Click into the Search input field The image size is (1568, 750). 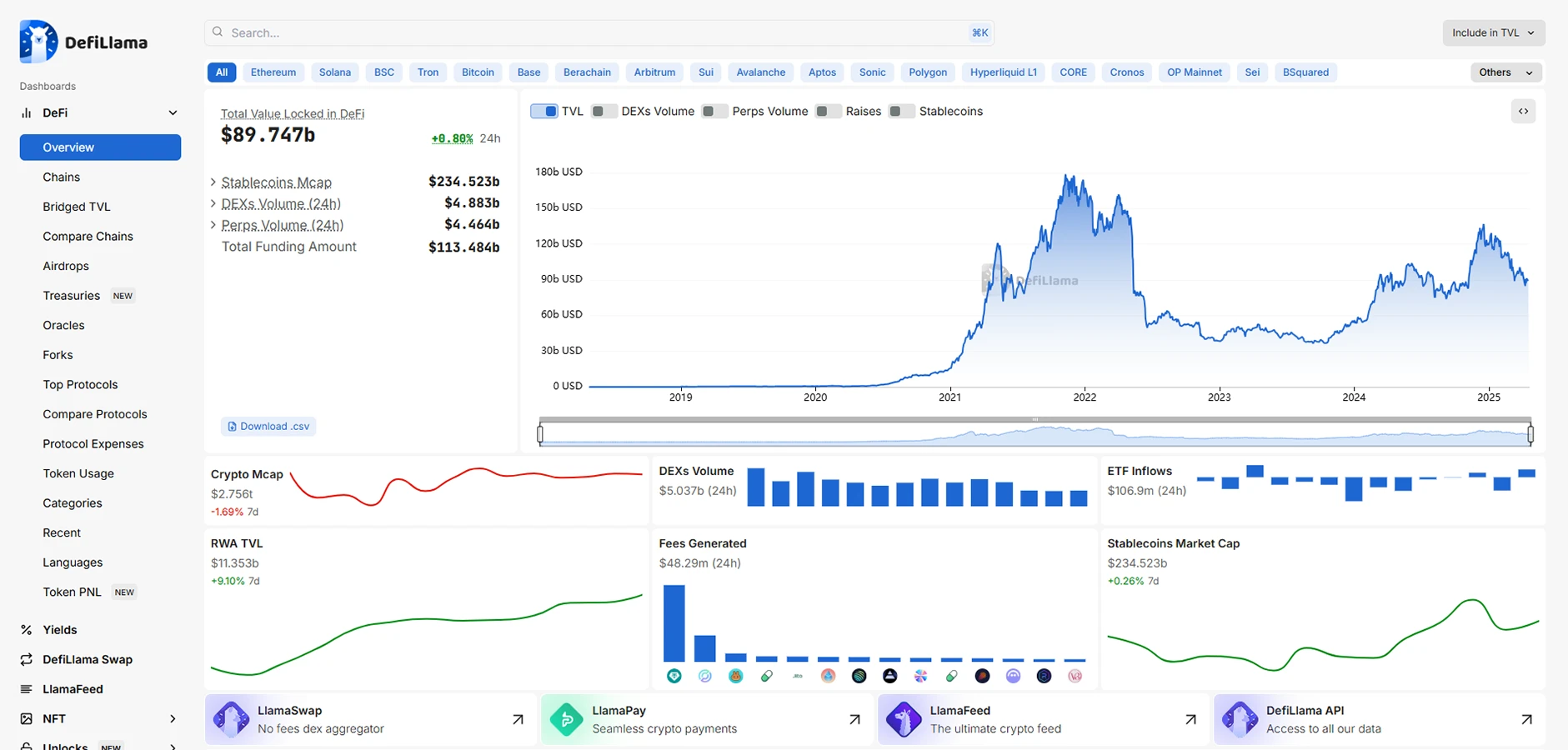(x=599, y=32)
